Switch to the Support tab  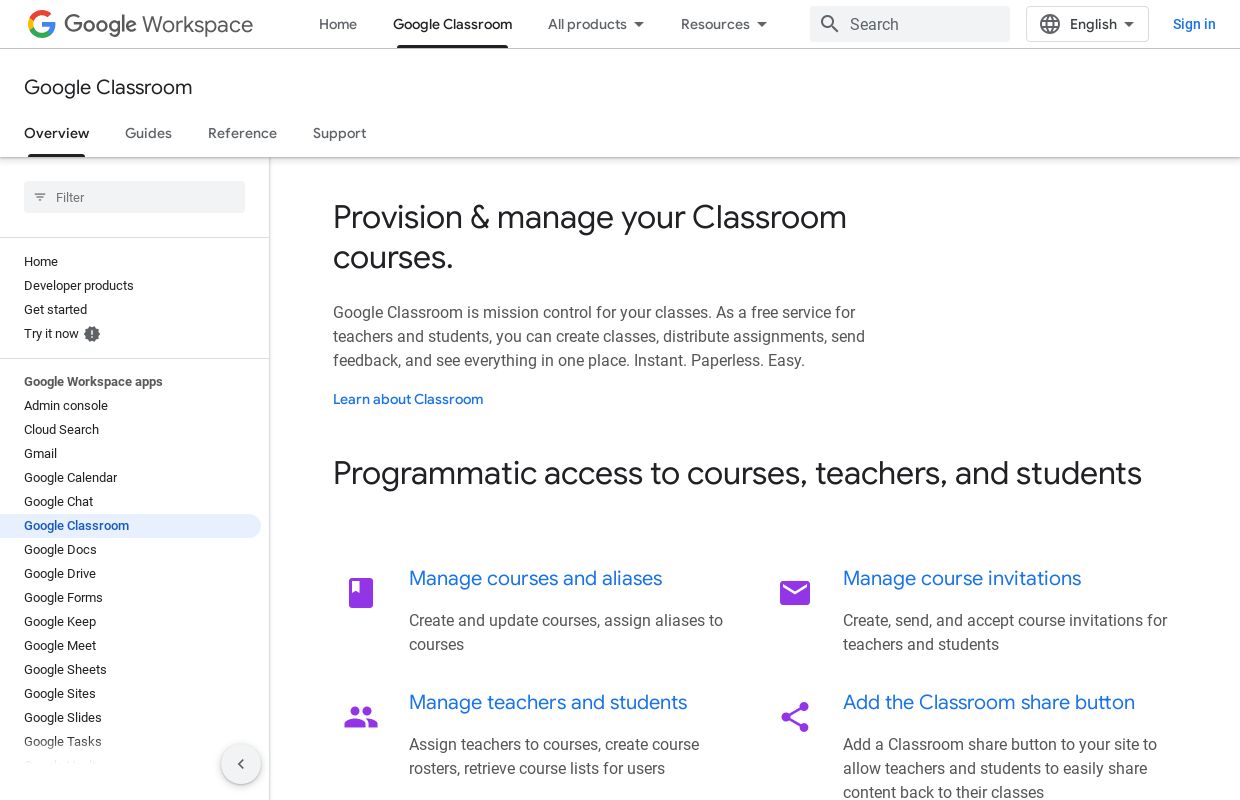[339, 133]
